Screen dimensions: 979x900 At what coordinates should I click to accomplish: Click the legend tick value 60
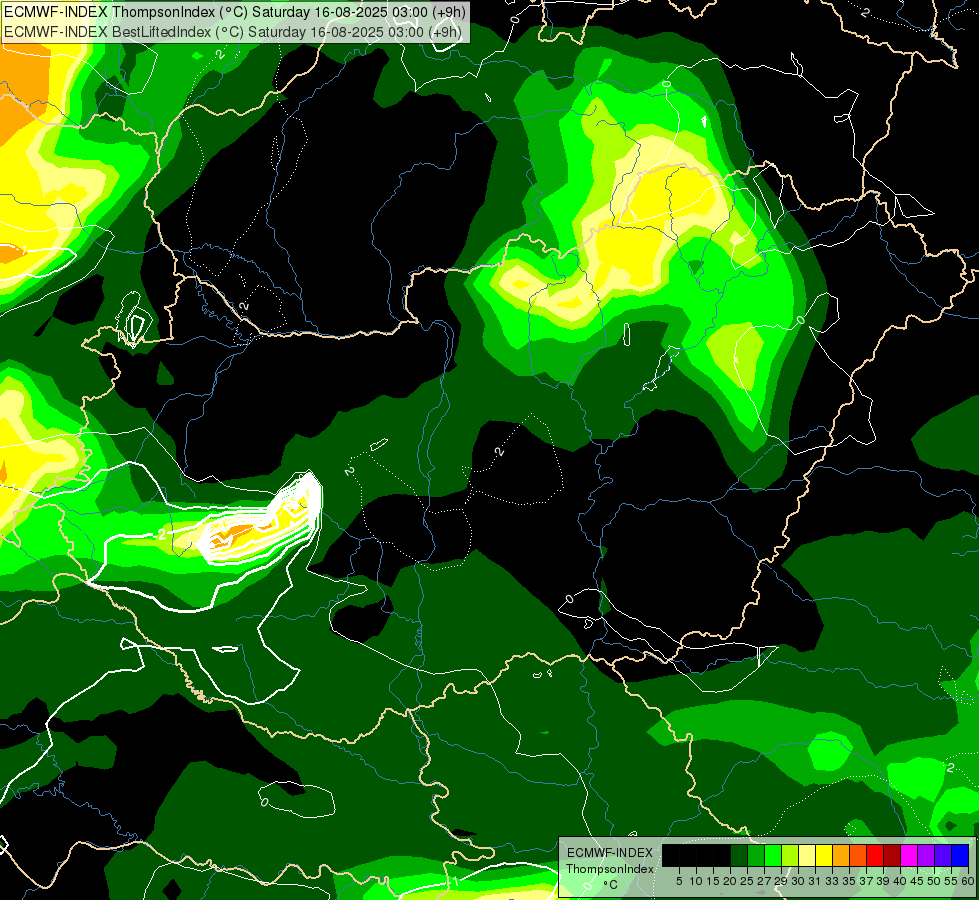click(x=968, y=881)
